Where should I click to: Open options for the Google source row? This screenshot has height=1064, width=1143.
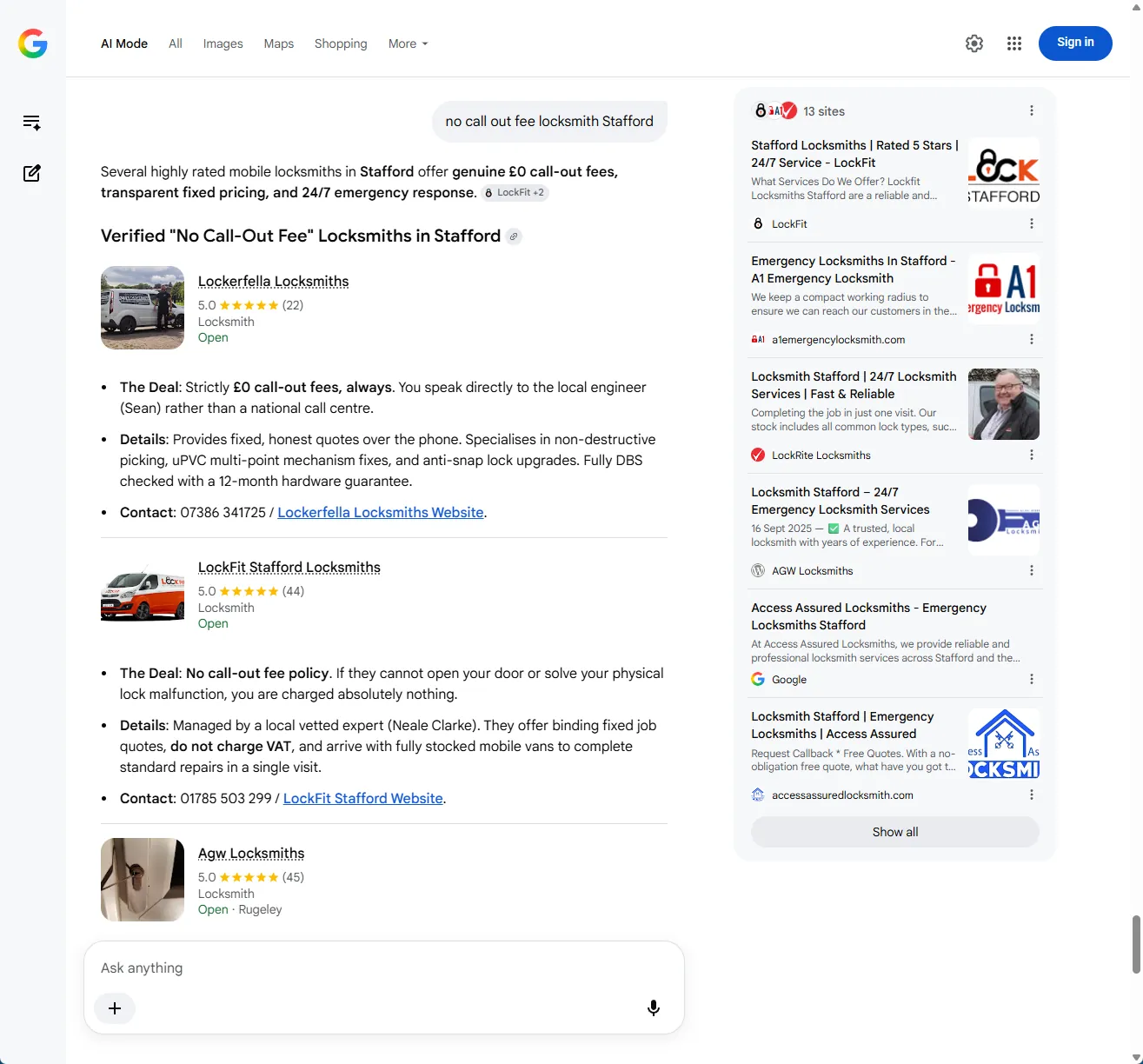pos(1032,679)
